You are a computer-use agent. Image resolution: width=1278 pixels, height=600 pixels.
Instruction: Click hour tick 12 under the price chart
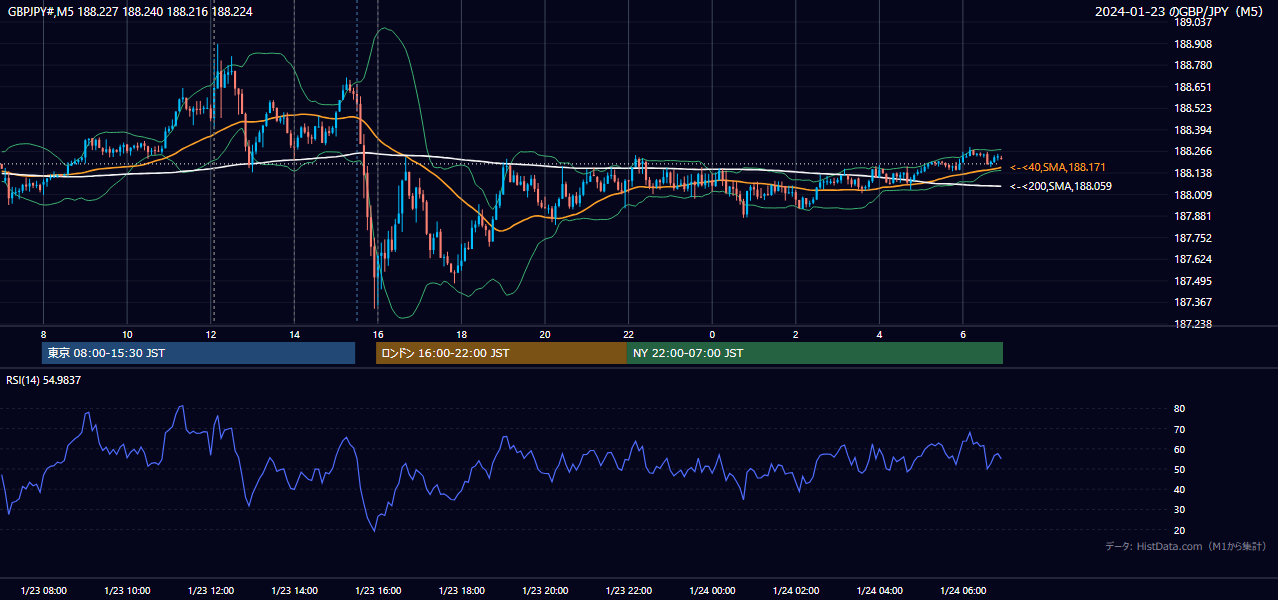(x=211, y=334)
